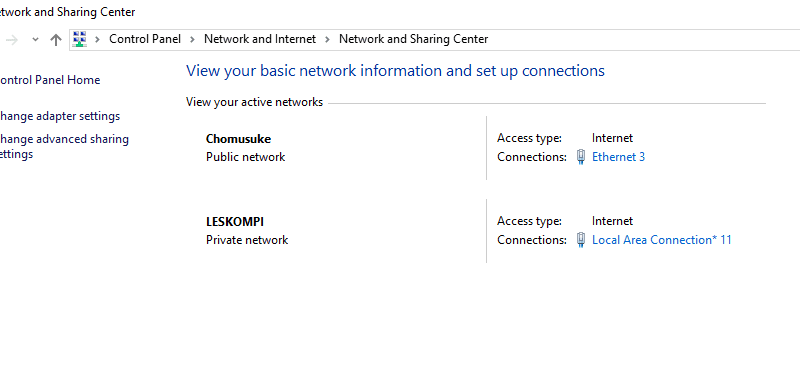The width and height of the screenshot is (800, 380).
Task: Click the Chomusuke network name
Action: point(238,139)
